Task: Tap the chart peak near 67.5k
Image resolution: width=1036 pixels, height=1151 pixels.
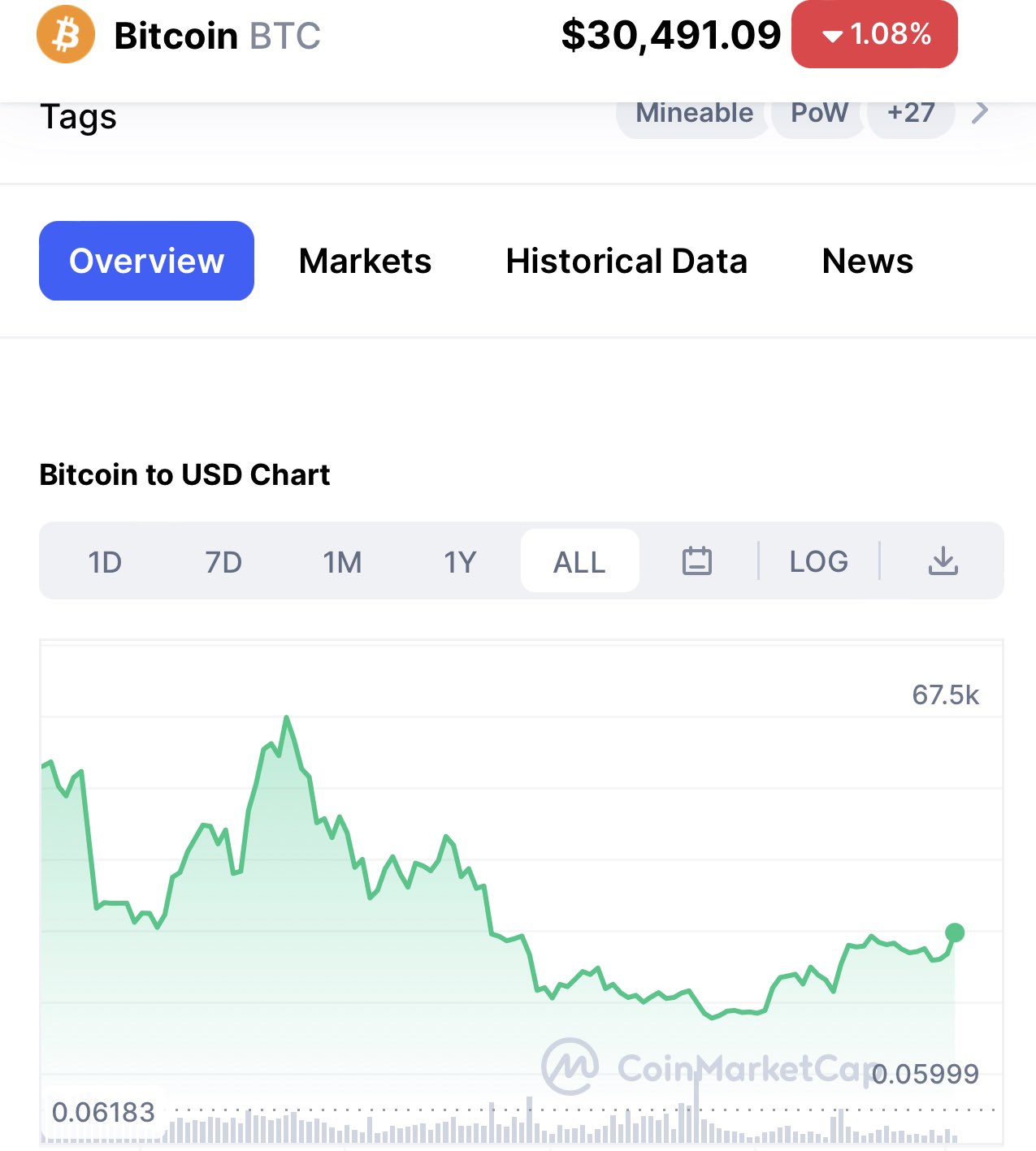Action: pyautogui.click(x=286, y=718)
